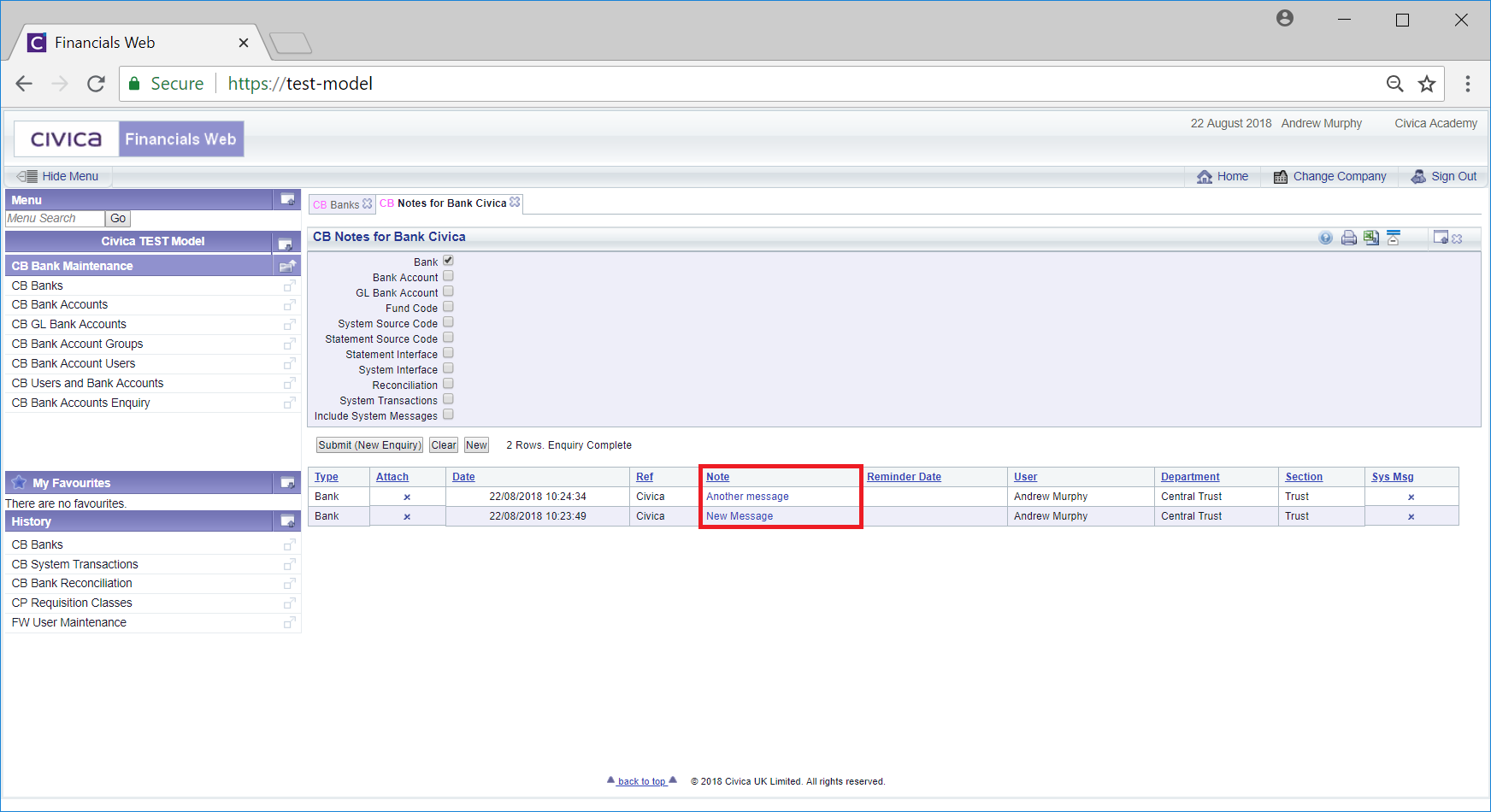Enable the Reconciliation checkbox
This screenshot has width=1491, height=812.
pyautogui.click(x=448, y=384)
